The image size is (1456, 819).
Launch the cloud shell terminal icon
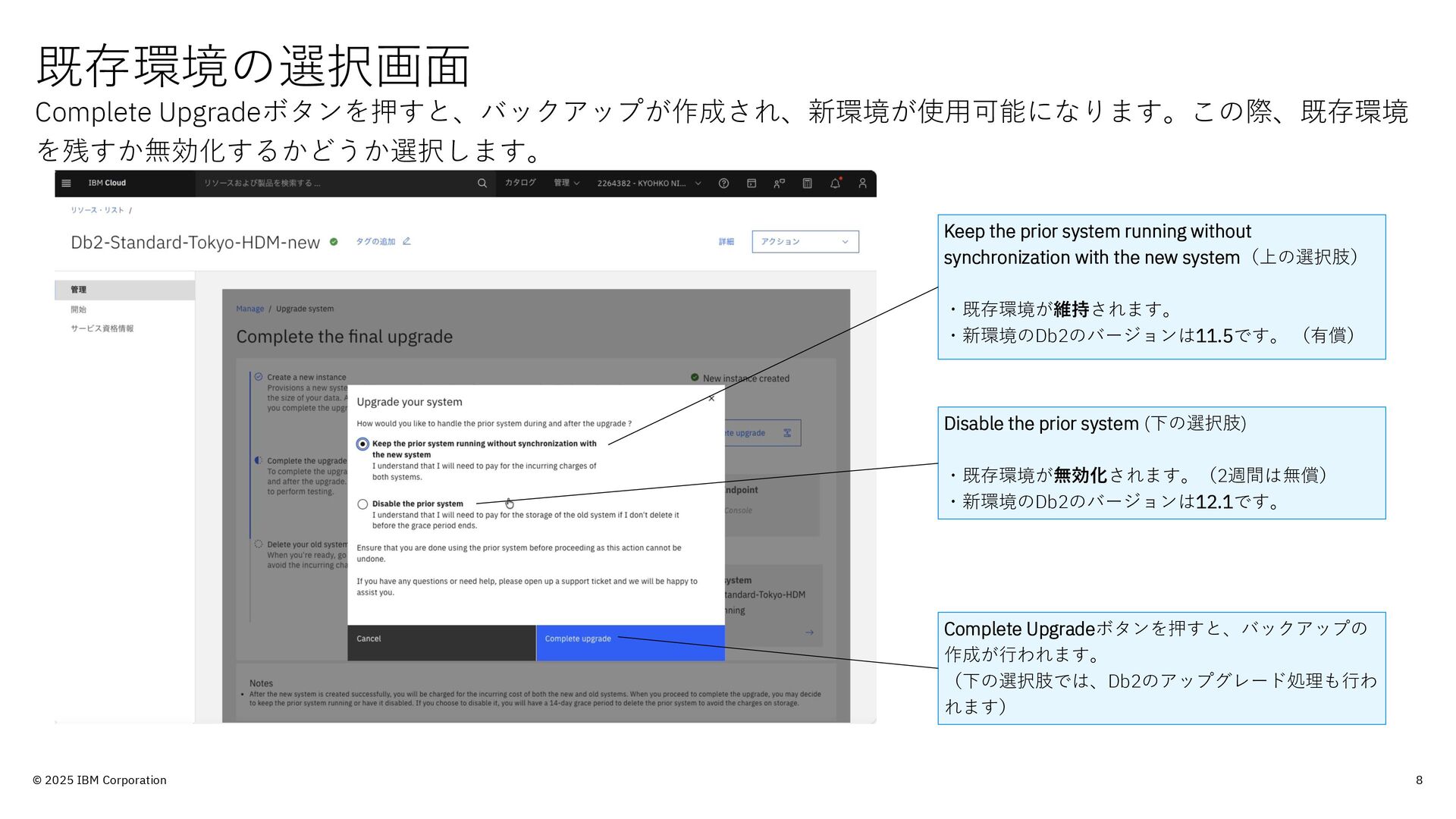click(752, 184)
